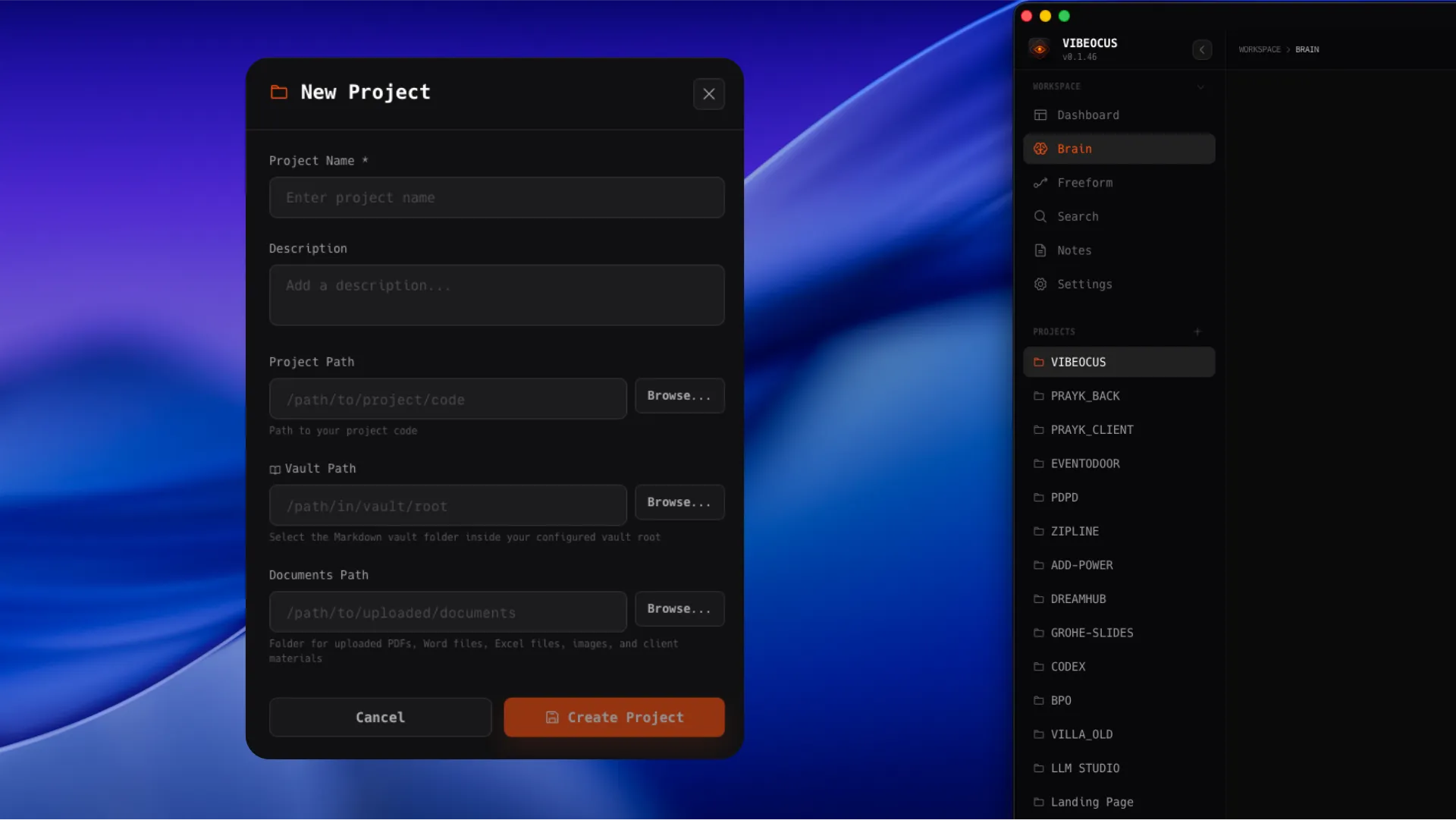Click the PRAYK_BACK folder icon
The width and height of the screenshot is (1456, 820).
[1039, 397]
